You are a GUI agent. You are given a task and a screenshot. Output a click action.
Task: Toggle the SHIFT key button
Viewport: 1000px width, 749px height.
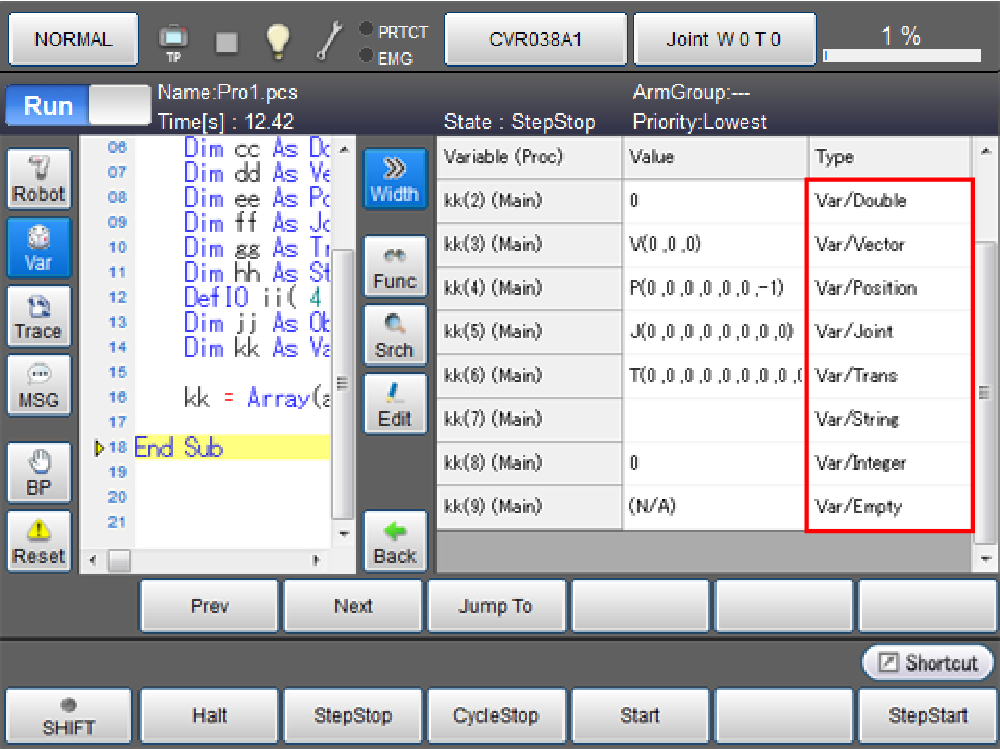69,716
